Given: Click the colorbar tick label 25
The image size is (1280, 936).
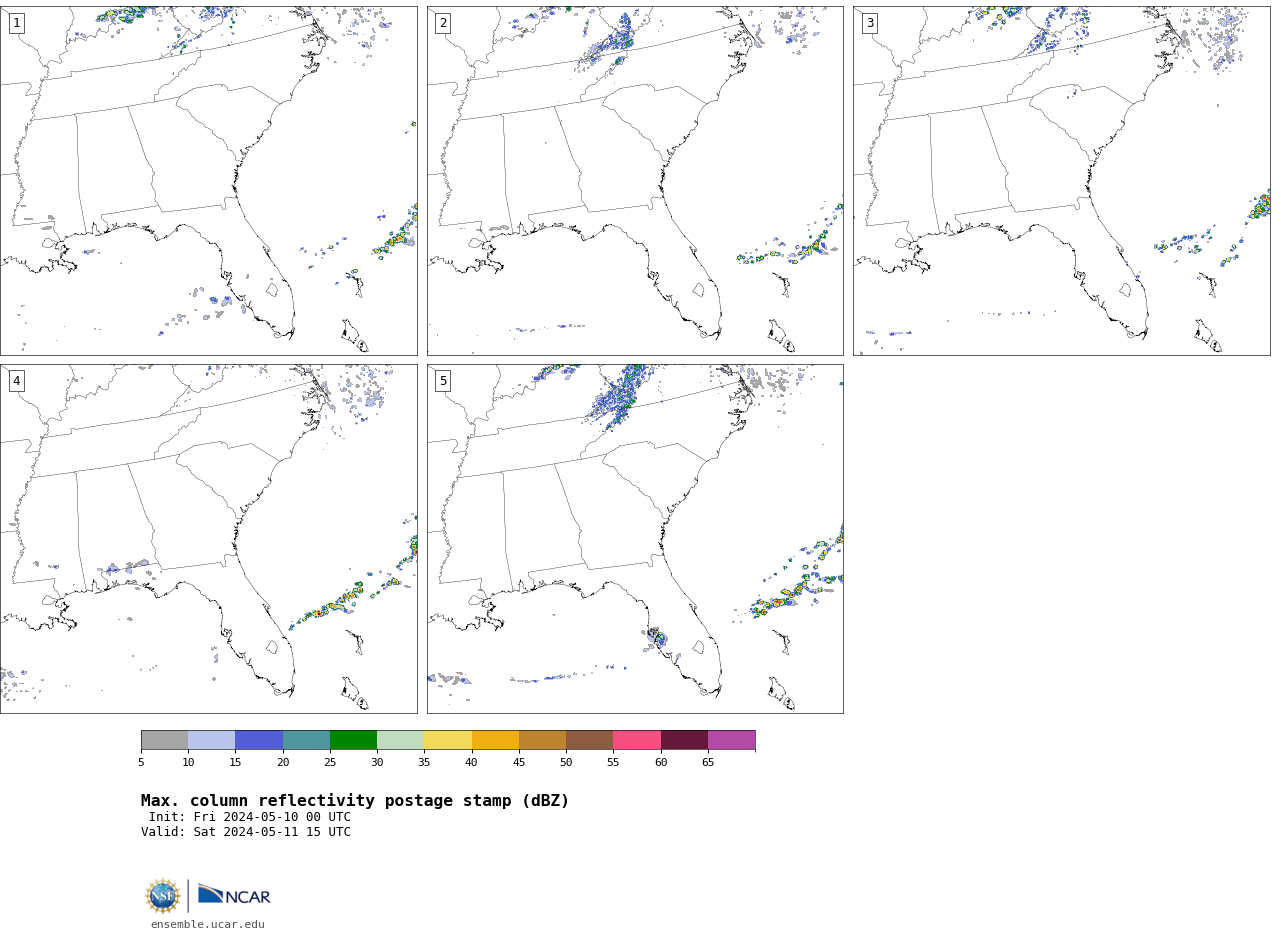Looking at the screenshot, I should coord(330,763).
